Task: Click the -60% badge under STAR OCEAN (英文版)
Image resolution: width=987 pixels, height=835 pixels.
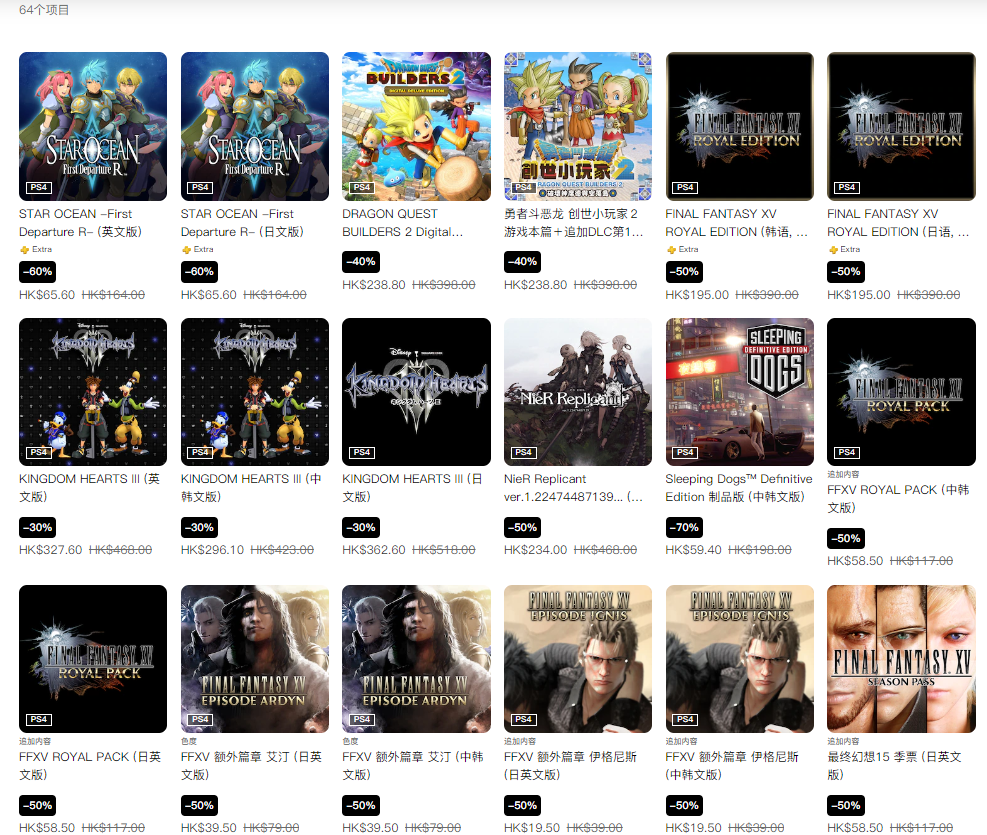Action: coord(38,272)
